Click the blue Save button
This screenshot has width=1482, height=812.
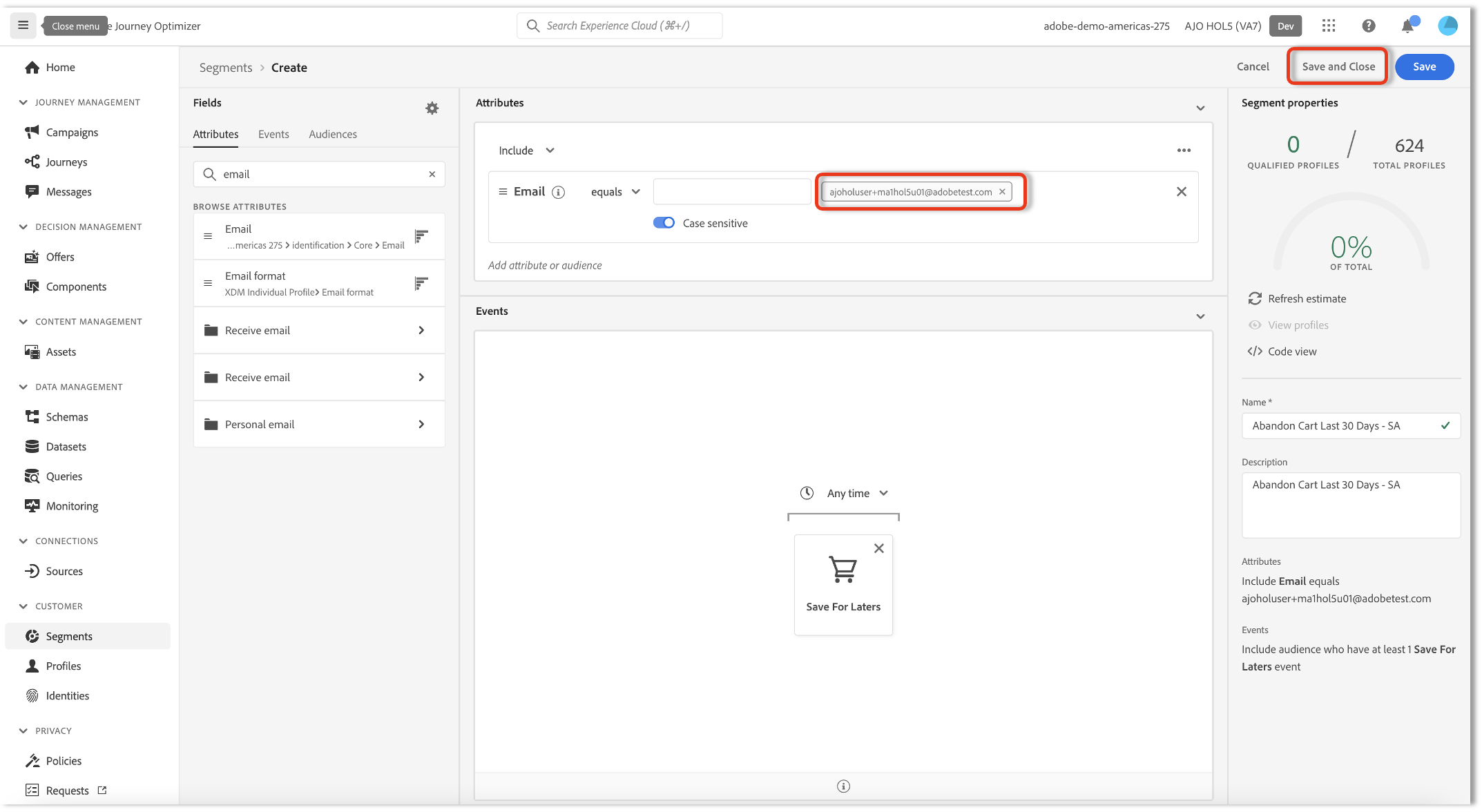[x=1424, y=66]
